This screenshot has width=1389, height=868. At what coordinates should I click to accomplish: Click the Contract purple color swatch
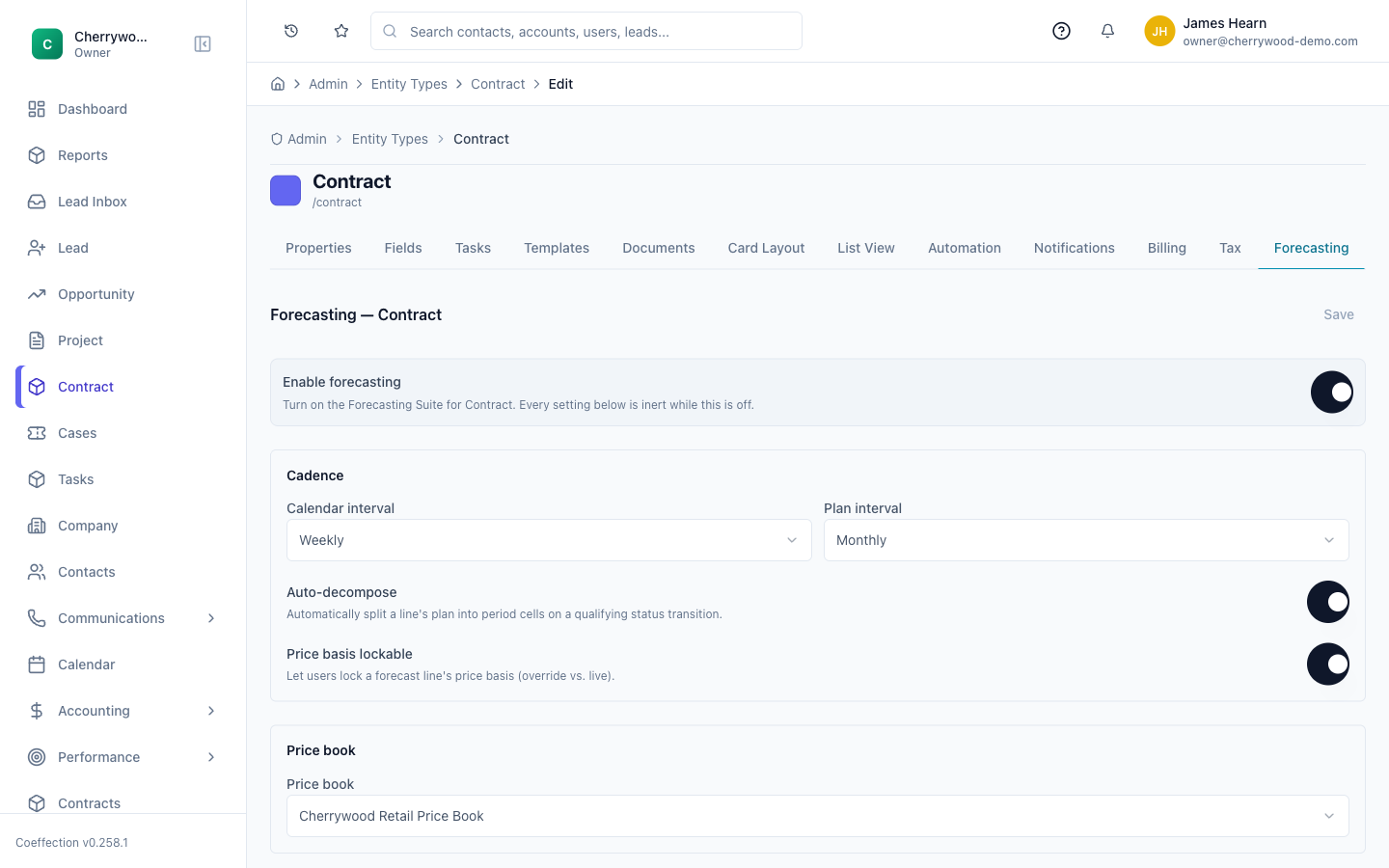(286, 190)
